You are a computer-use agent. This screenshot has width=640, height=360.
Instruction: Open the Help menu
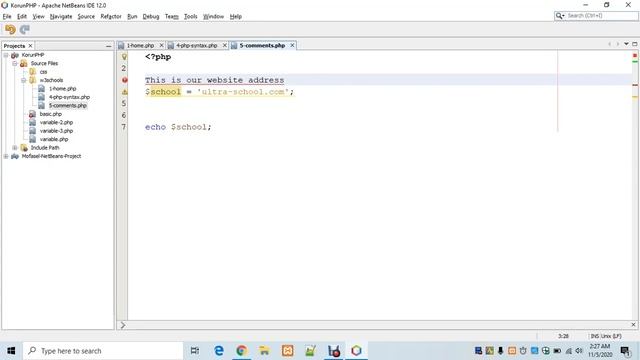click(x=236, y=16)
